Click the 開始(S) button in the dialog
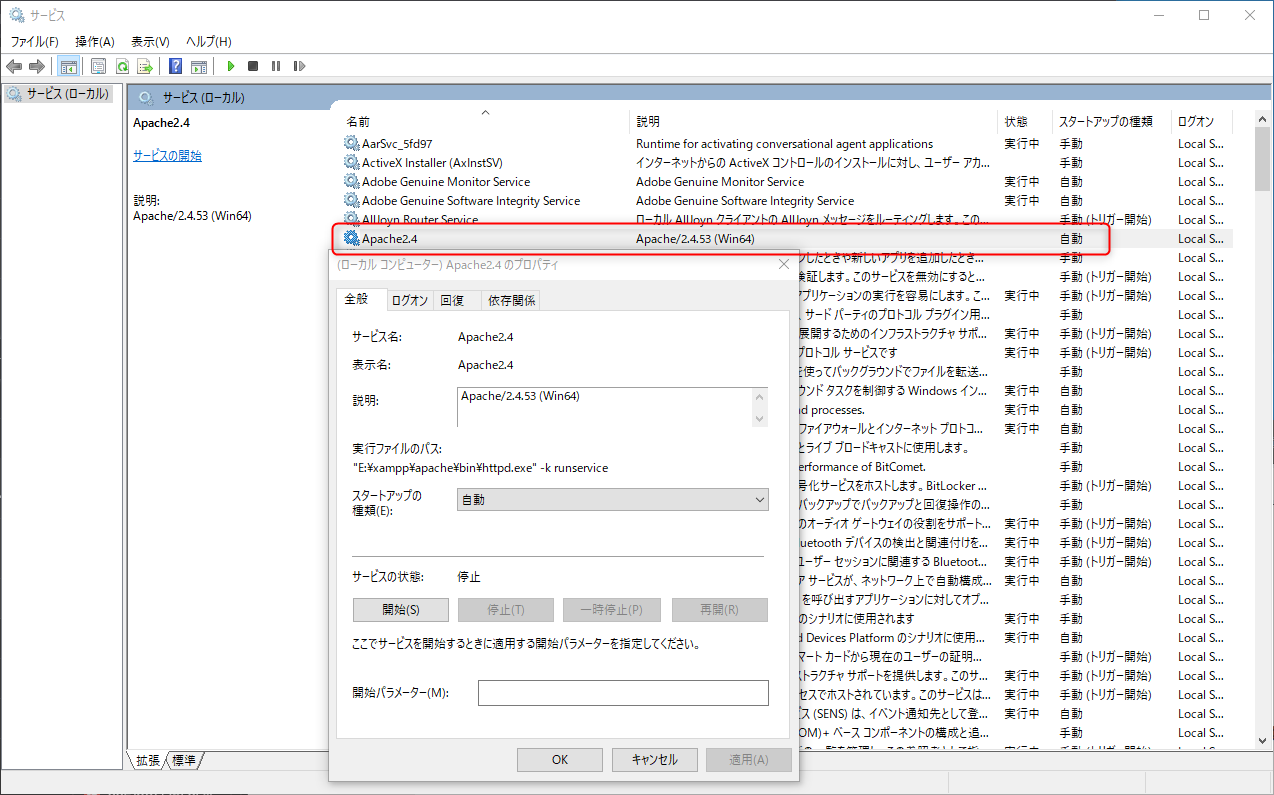The image size is (1274, 795). tap(401, 609)
